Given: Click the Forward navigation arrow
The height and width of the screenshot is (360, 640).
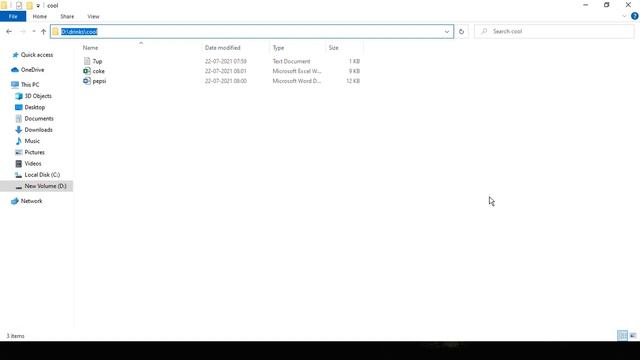Looking at the screenshot, I should [x=23, y=31].
